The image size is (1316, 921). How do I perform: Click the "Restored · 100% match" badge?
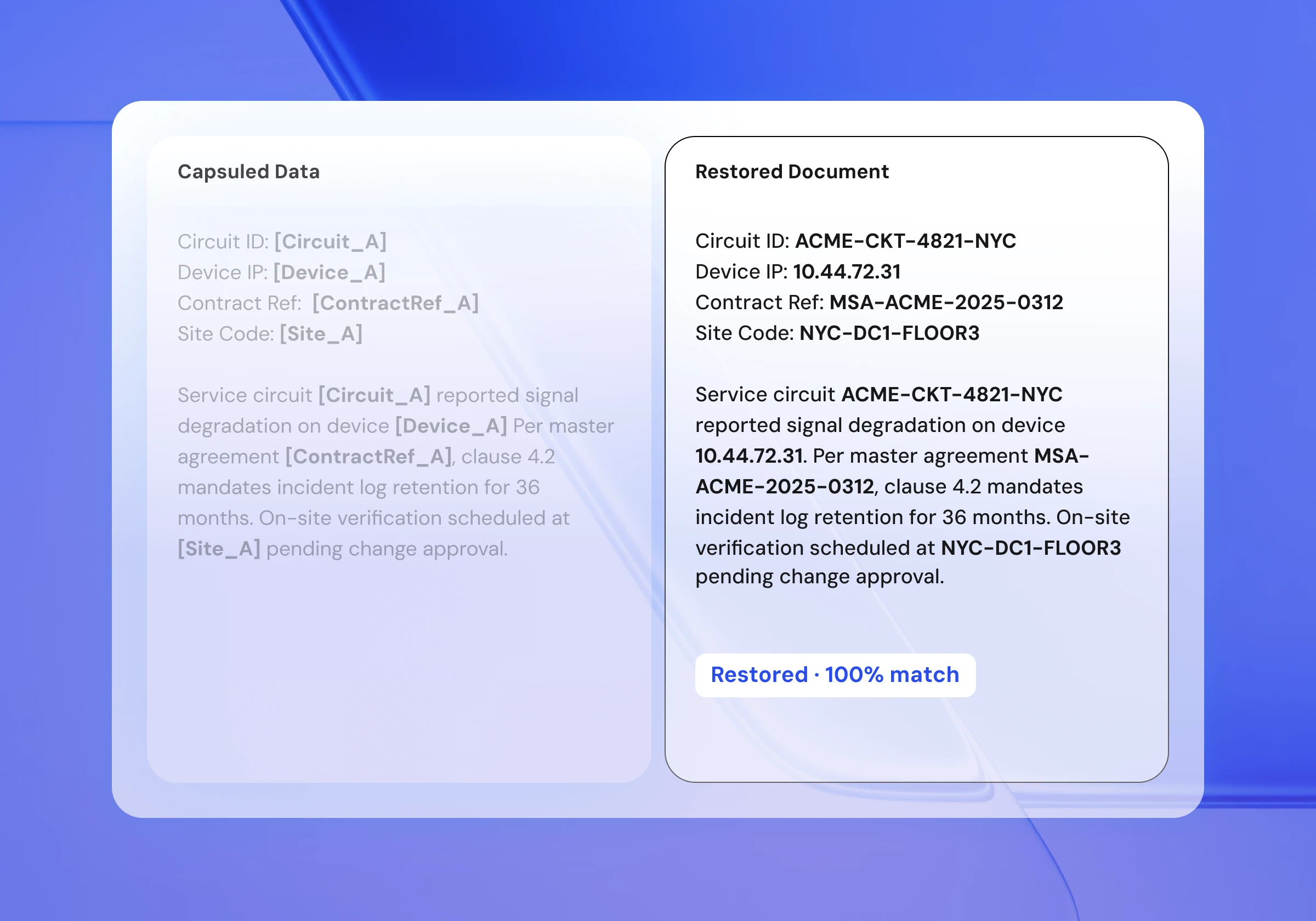pos(835,675)
